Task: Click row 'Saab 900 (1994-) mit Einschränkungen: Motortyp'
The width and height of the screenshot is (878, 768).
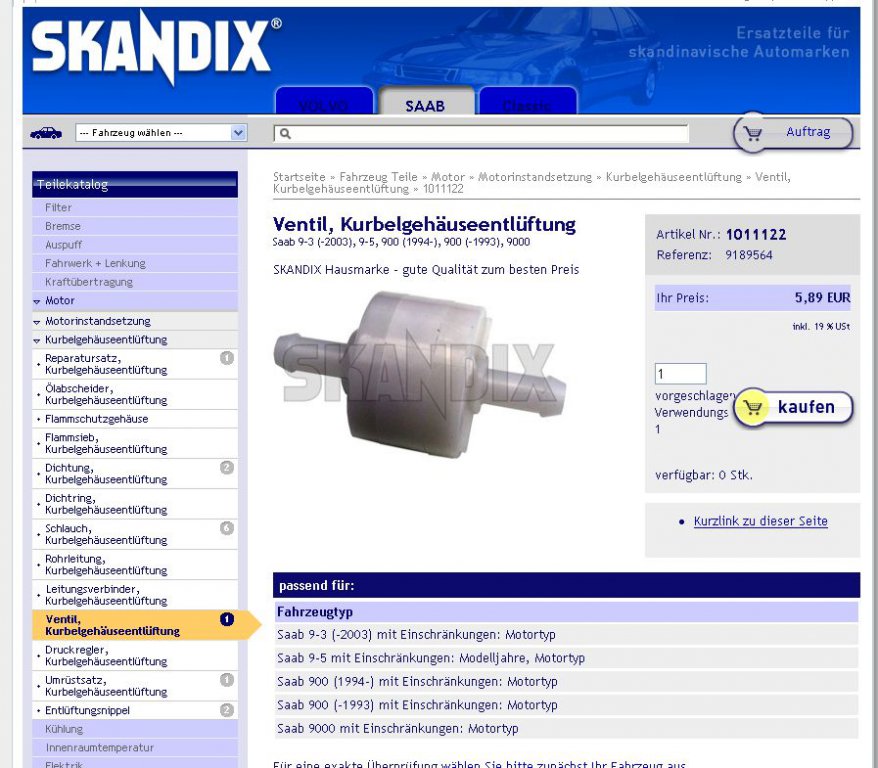Action: [x=566, y=682]
